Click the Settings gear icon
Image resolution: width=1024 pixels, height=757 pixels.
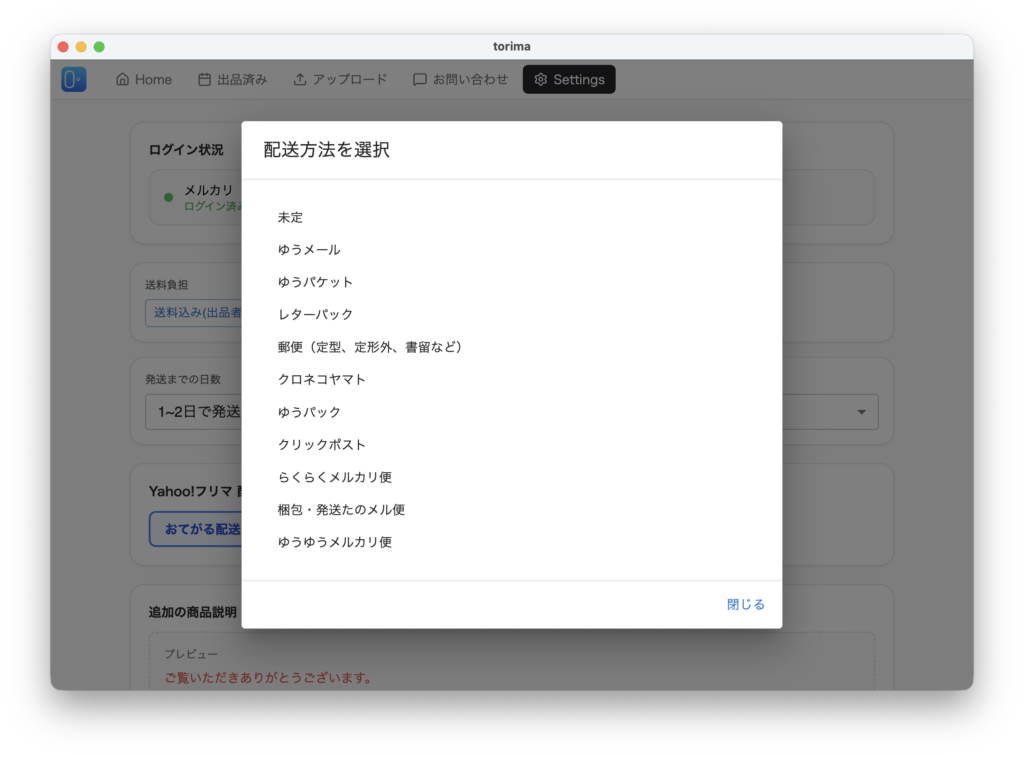(x=541, y=80)
